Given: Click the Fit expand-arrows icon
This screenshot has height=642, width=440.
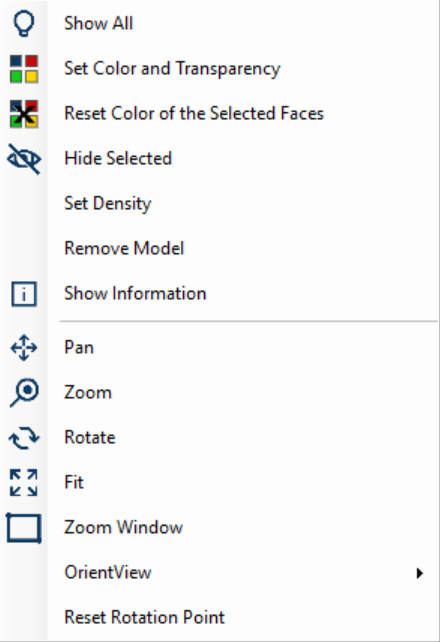Looking at the screenshot, I should [x=24, y=482].
